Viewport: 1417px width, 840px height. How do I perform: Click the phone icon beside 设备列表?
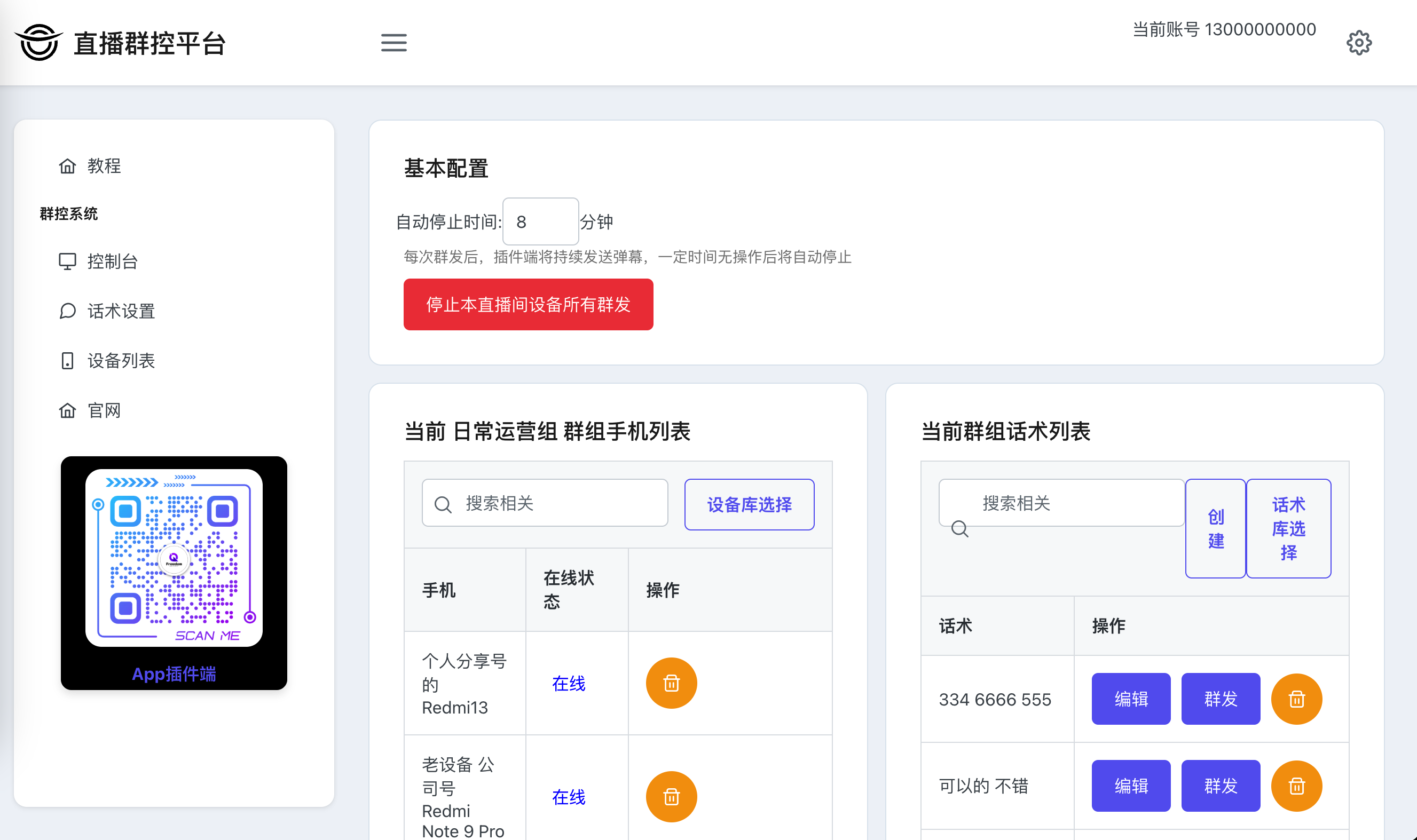tap(67, 361)
